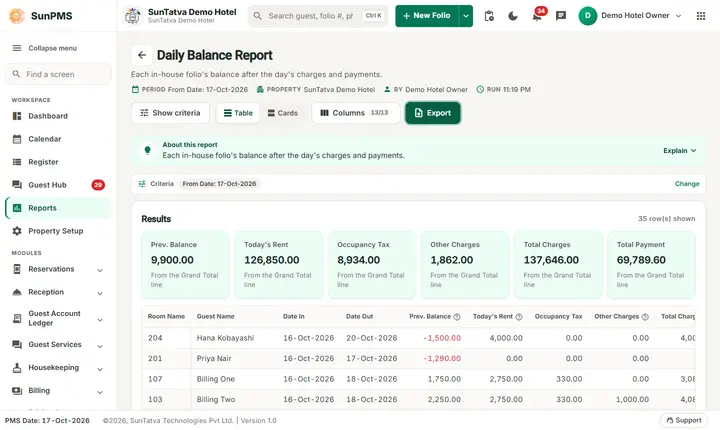Expand Billing chevron
The width and height of the screenshot is (720, 430).
tap(100, 392)
